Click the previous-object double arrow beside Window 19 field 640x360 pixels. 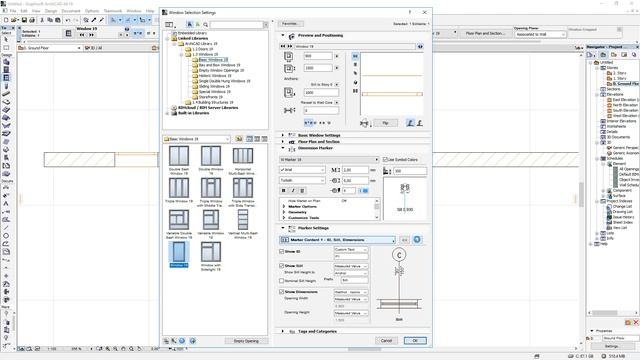click(283, 47)
